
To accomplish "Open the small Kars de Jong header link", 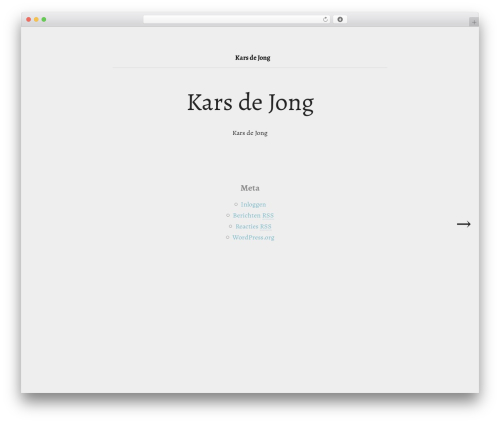I will (253, 58).
